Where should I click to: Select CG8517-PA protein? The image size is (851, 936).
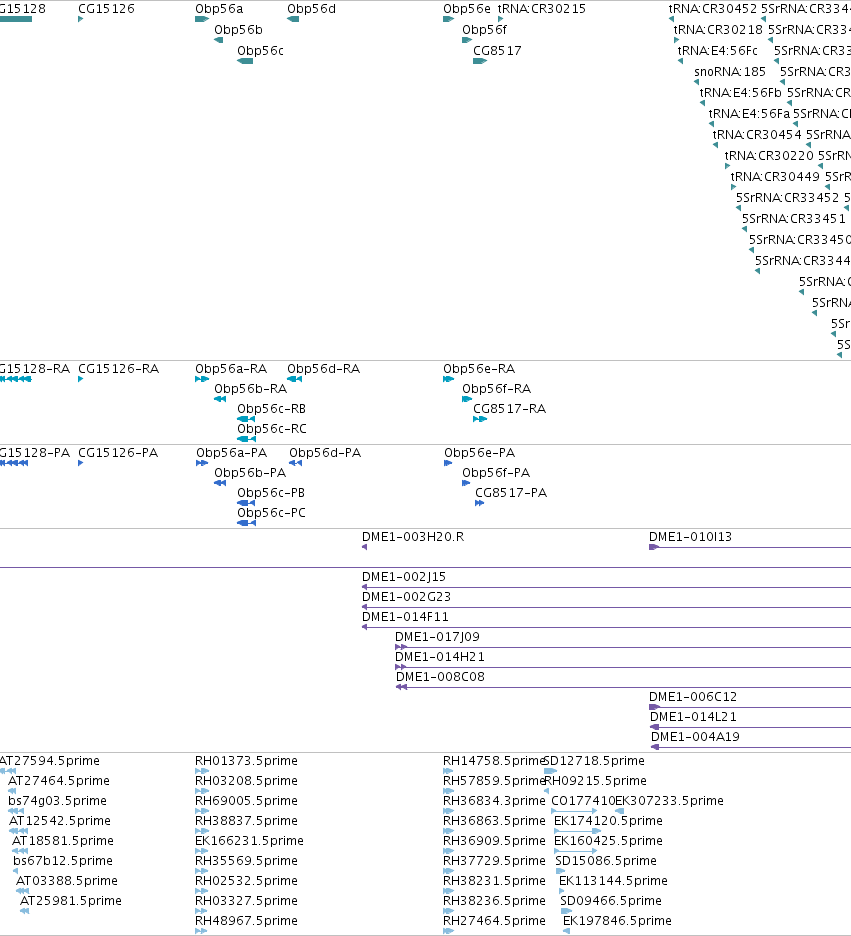pos(479,503)
